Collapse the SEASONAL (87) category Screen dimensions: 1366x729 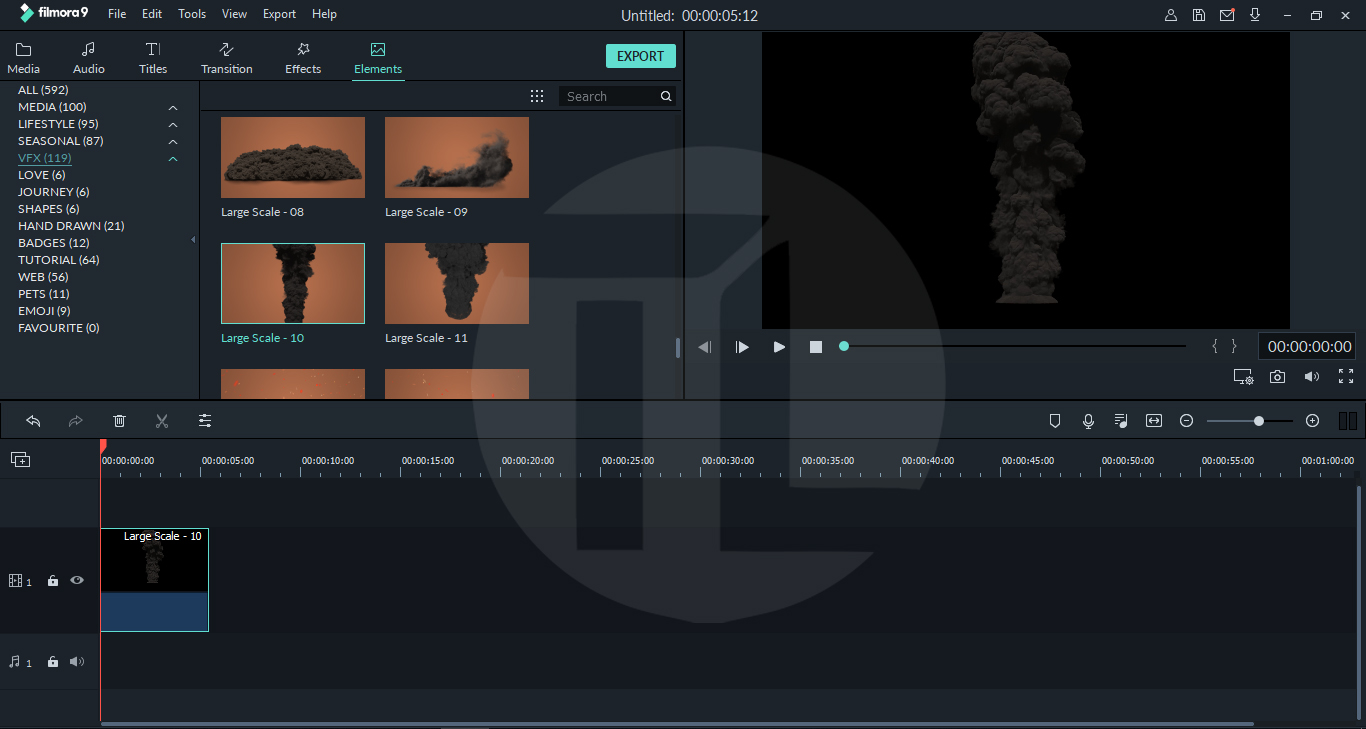173,141
